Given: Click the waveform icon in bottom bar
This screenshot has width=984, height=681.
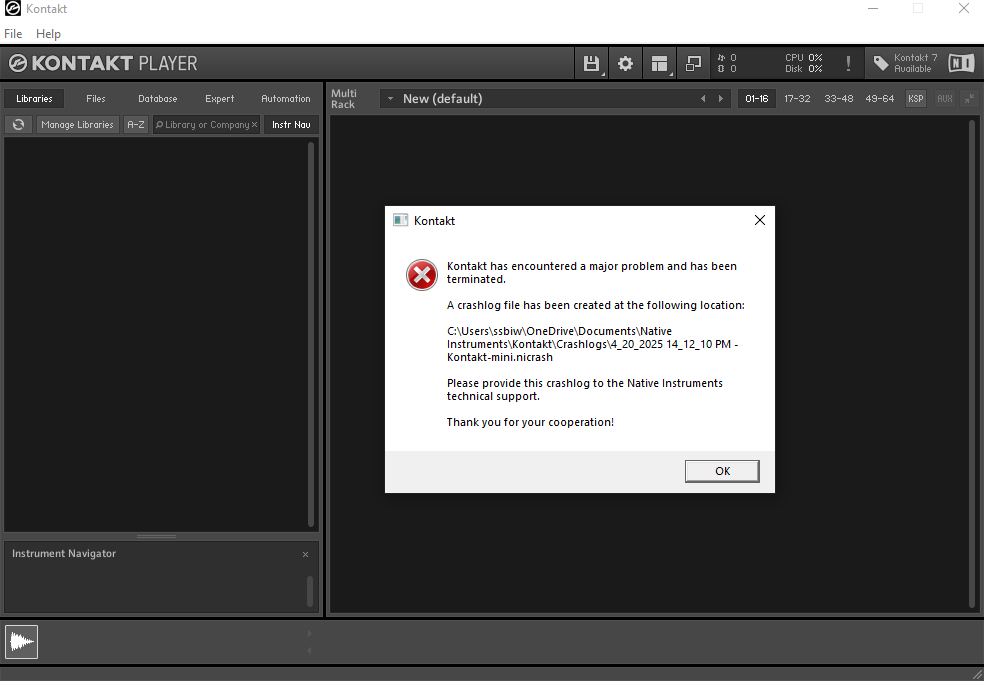Looking at the screenshot, I should point(21,641).
